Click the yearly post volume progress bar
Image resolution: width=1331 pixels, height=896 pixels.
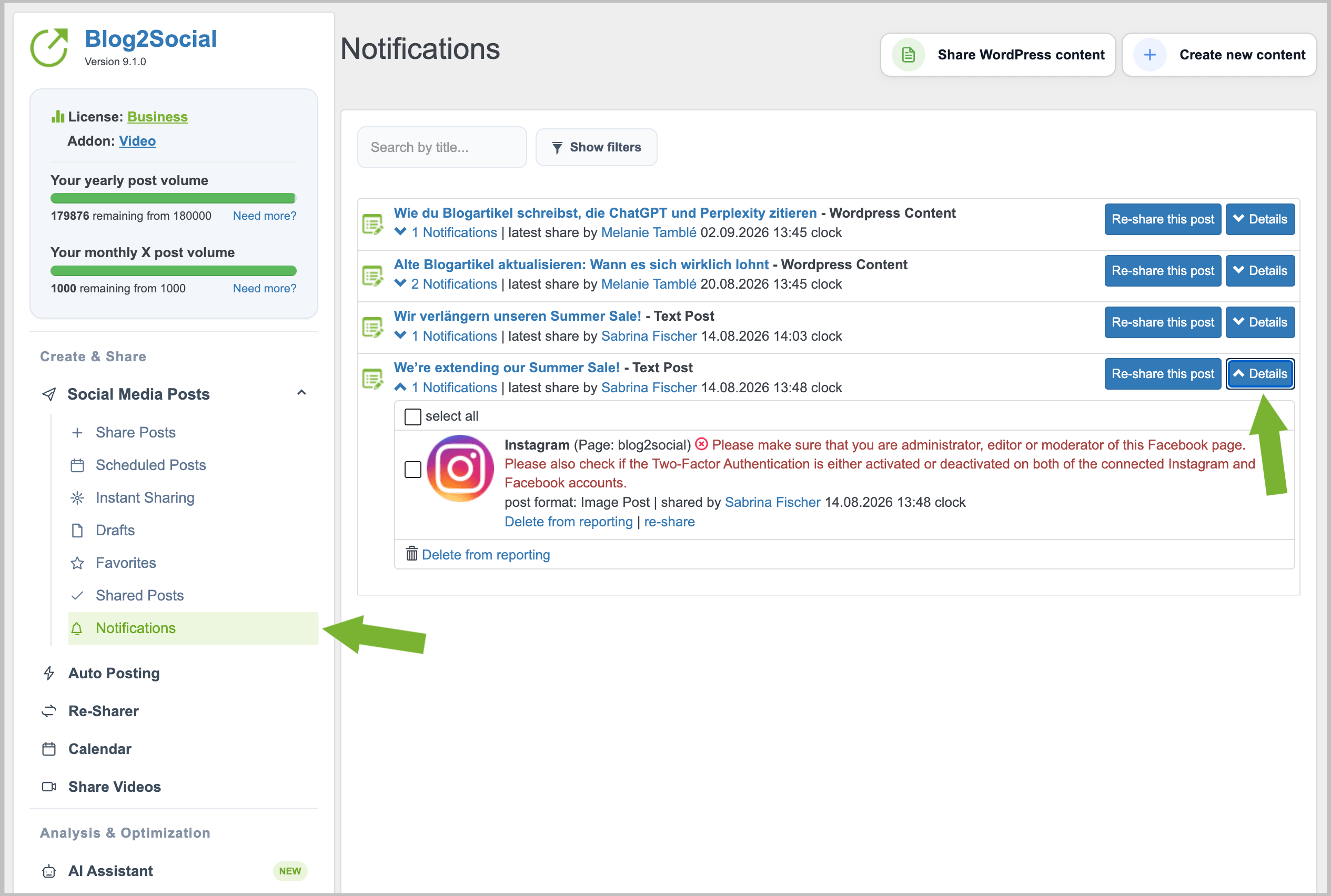coord(173,198)
